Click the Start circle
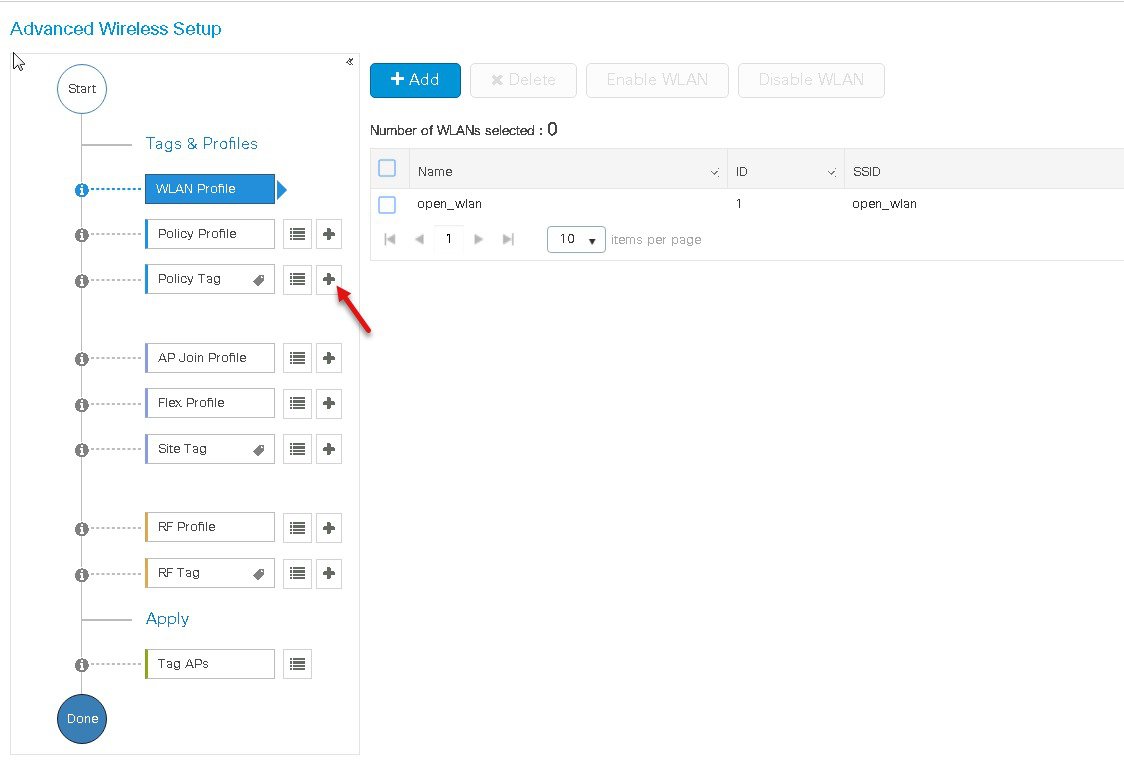This screenshot has width=1124, height=766. coord(82,89)
